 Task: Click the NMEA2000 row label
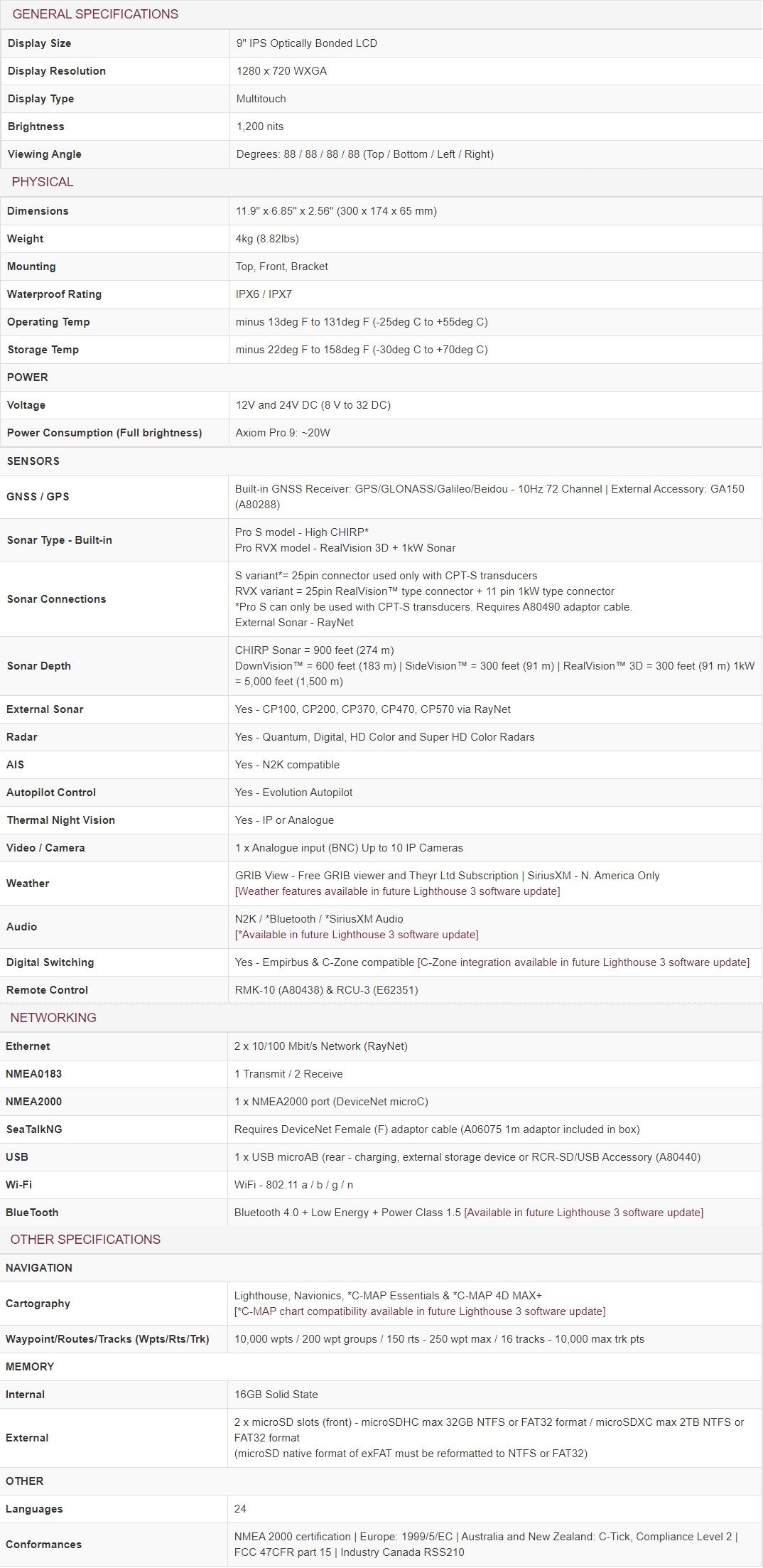coord(33,1102)
